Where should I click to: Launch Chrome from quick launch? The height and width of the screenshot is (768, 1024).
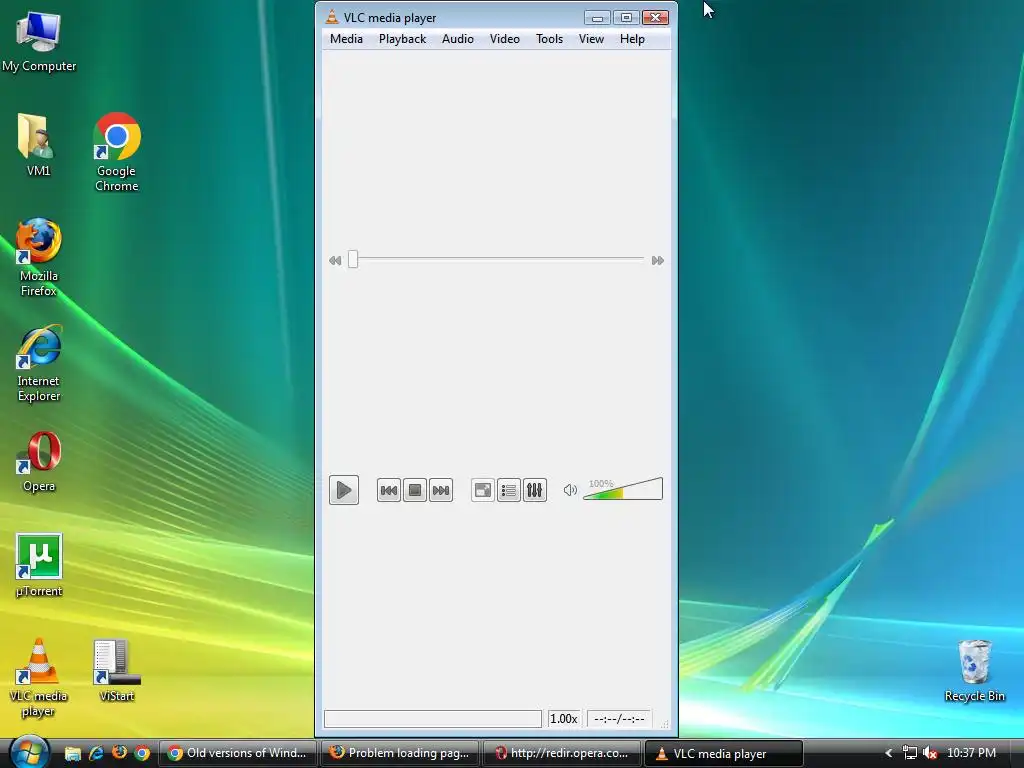pyautogui.click(x=142, y=754)
